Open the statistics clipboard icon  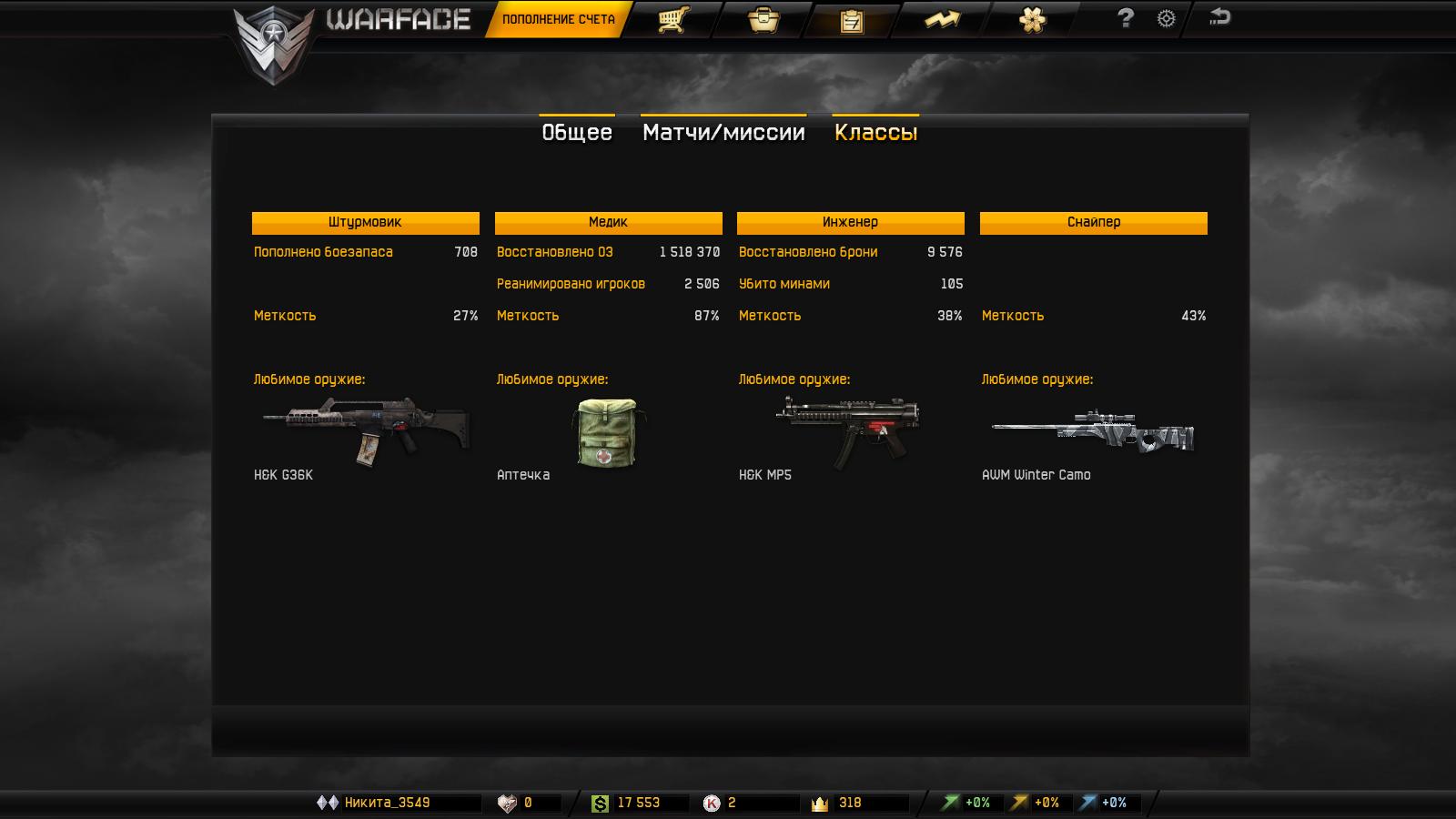pos(852,20)
